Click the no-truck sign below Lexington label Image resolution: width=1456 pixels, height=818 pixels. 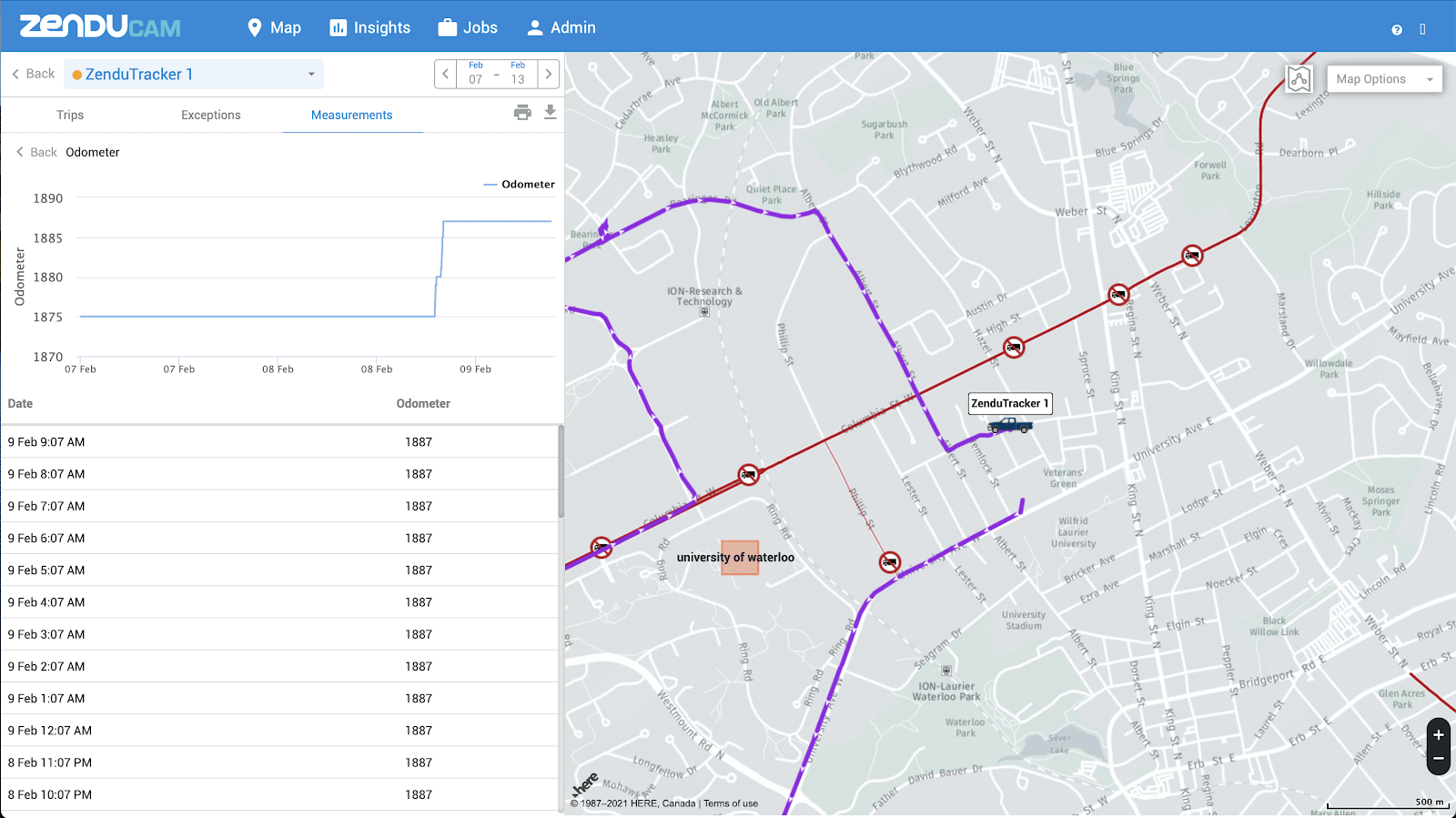coord(1192,256)
